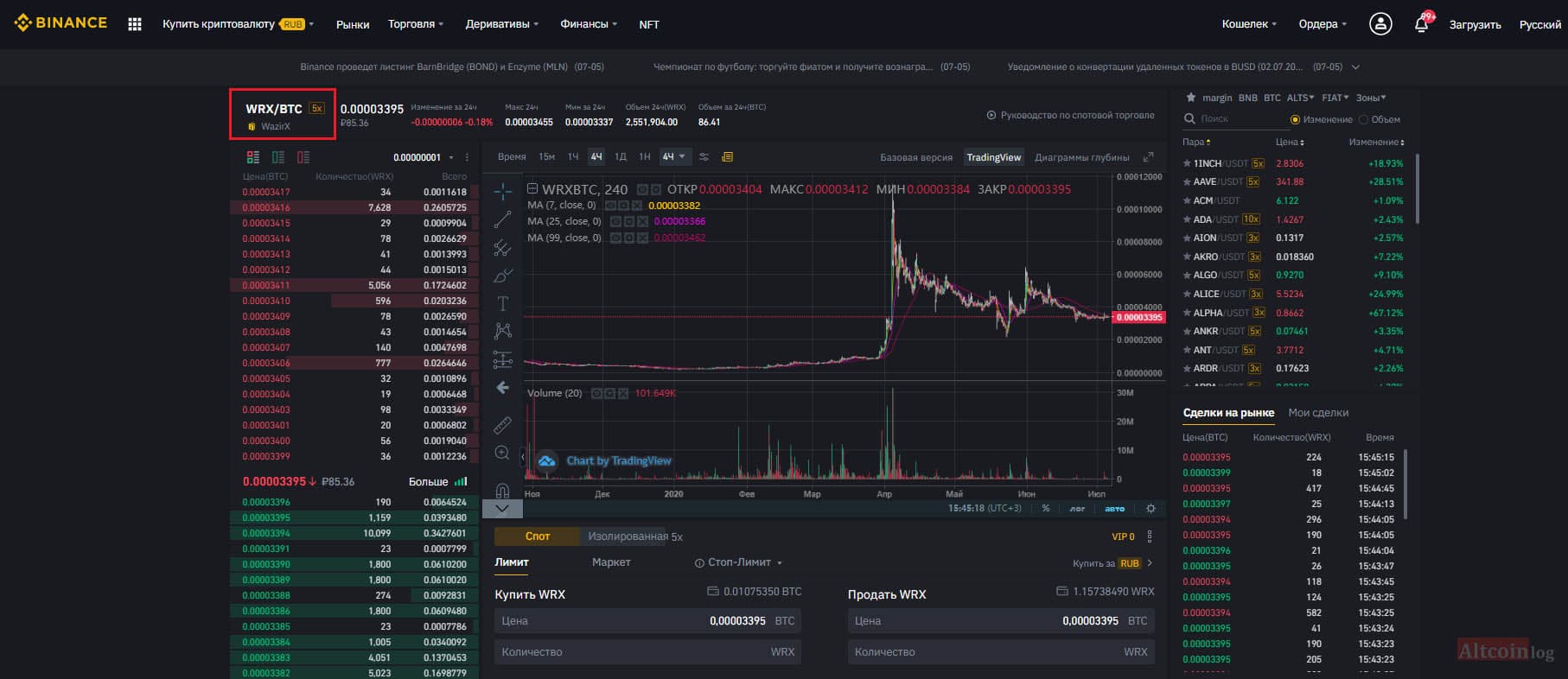Select the chart zoom-in tool

pyautogui.click(x=503, y=453)
